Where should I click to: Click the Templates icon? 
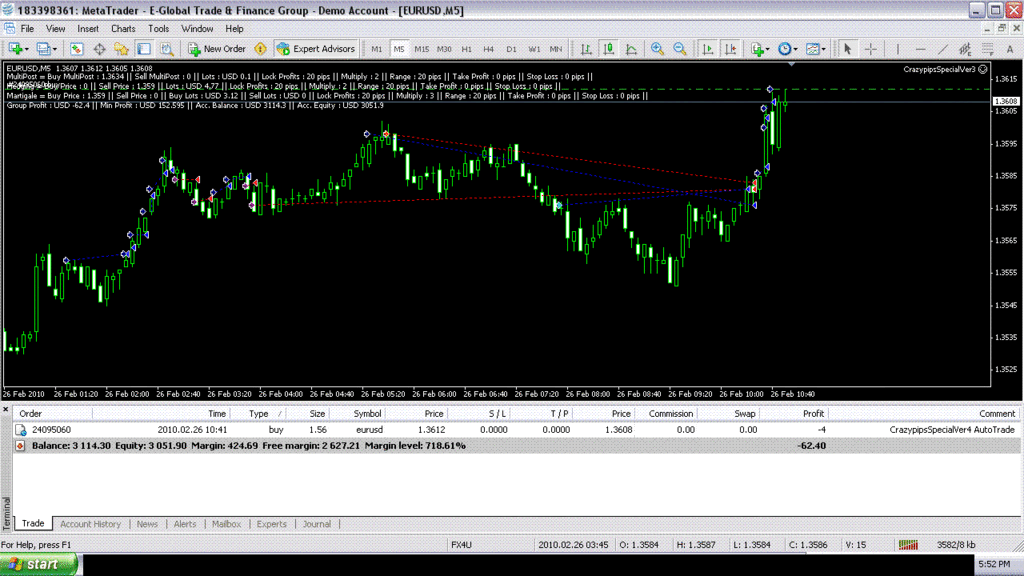tap(812, 49)
